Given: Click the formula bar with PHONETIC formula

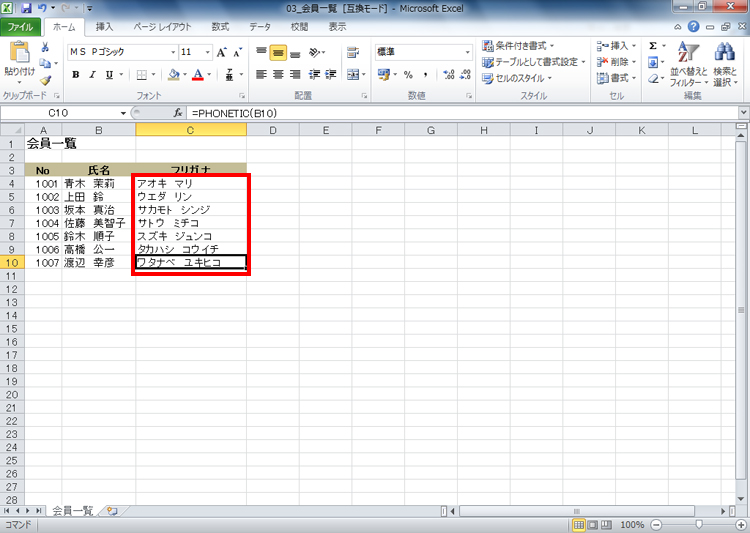Looking at the screenshot, I should pos(462,113).
